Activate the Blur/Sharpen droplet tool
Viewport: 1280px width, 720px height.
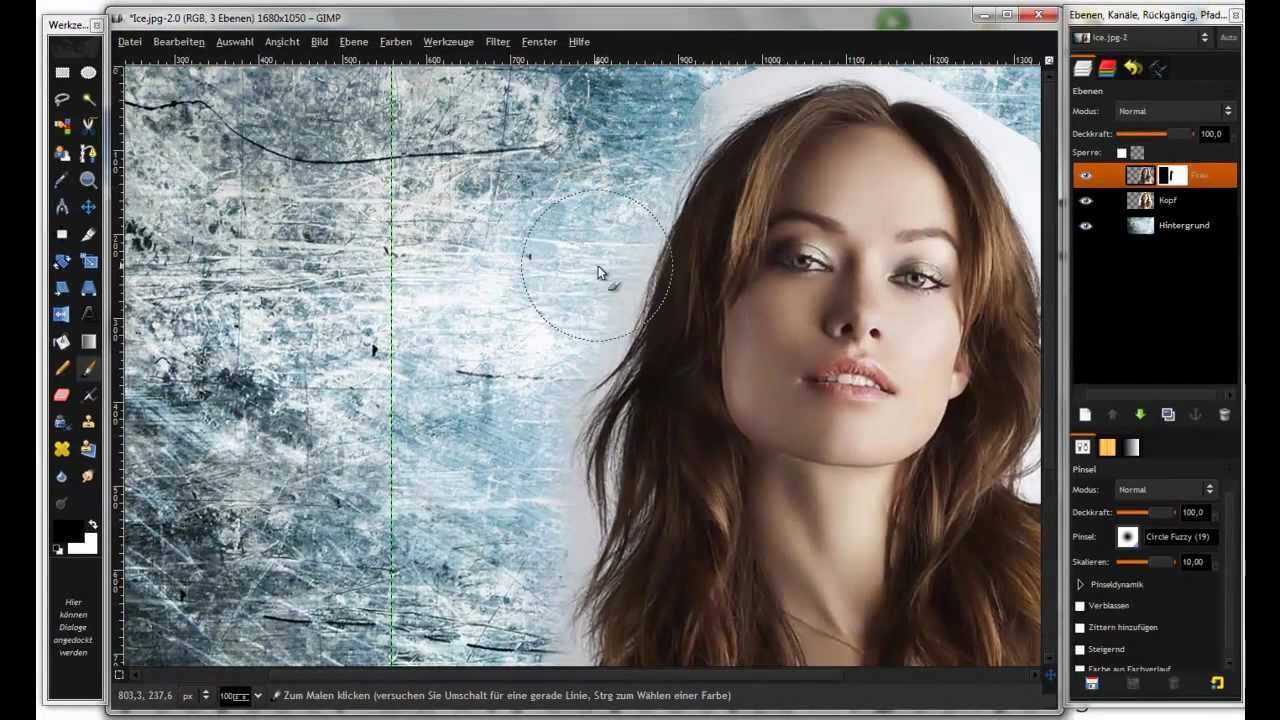pos(62,476)
